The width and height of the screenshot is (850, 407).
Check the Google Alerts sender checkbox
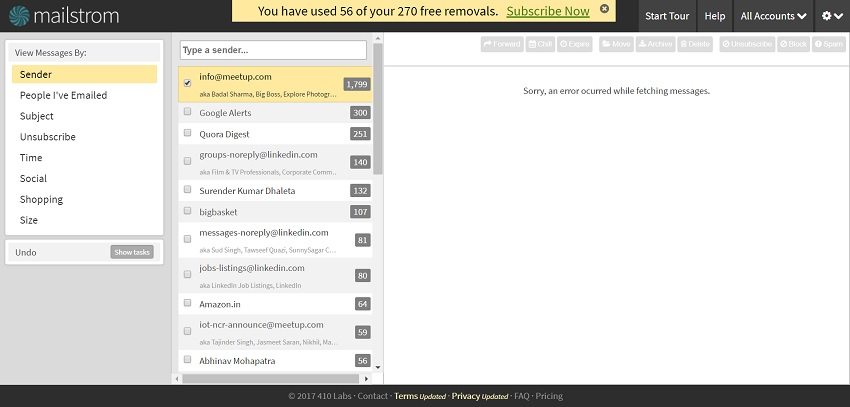pos(188,112)
